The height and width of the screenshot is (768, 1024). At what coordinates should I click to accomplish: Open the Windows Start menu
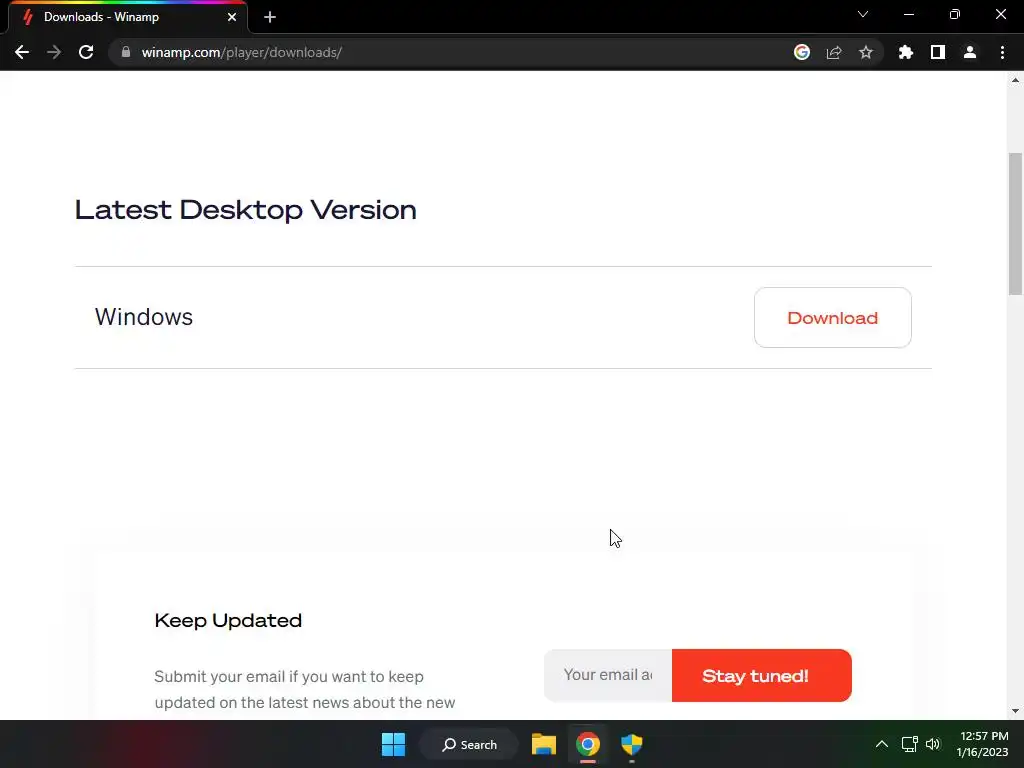393,744
